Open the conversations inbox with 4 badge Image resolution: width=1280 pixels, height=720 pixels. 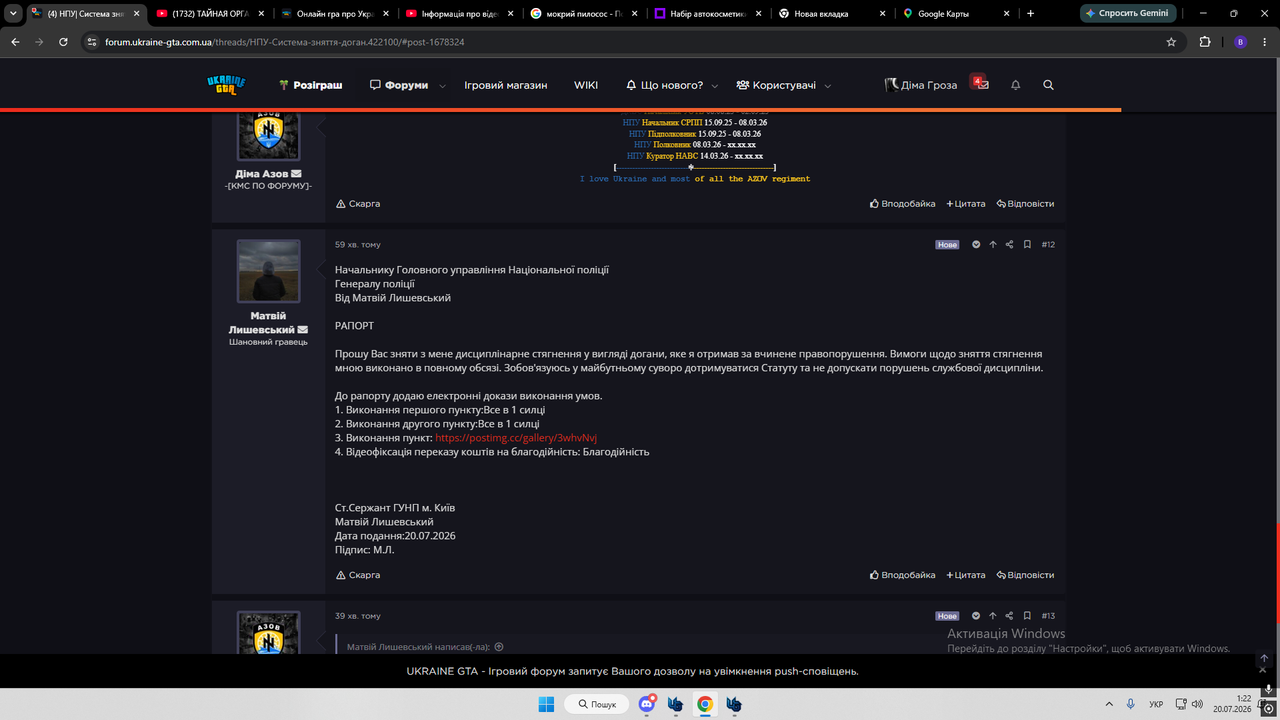coord(981,84)
